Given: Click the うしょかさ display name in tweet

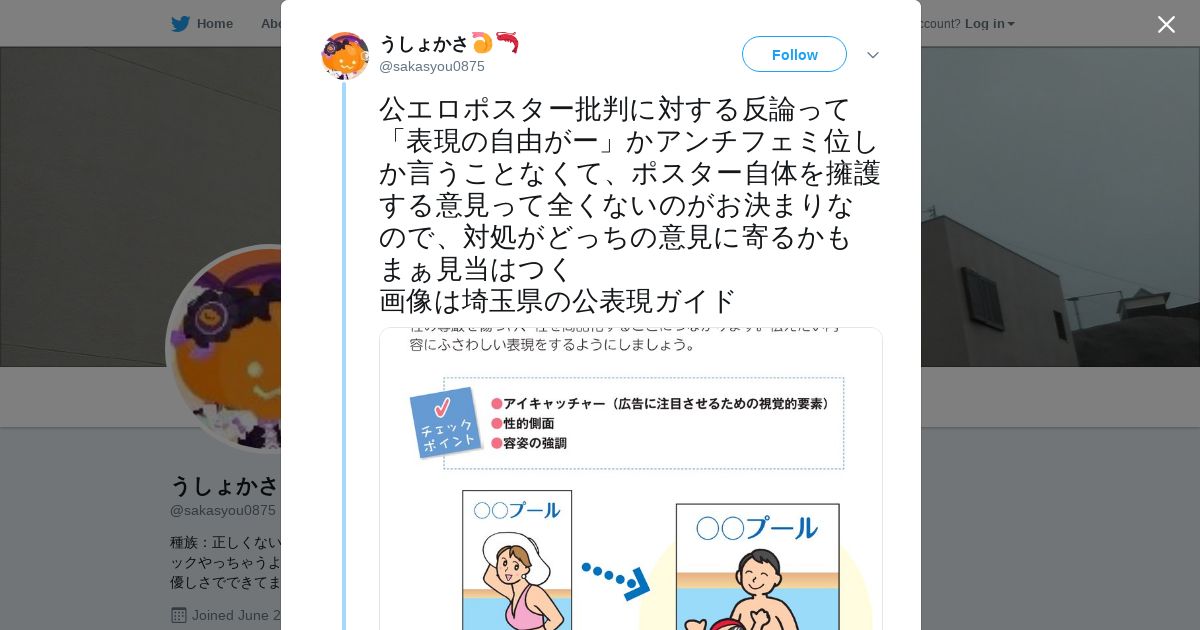Looking at the screenshot, I should click(424, 43).
